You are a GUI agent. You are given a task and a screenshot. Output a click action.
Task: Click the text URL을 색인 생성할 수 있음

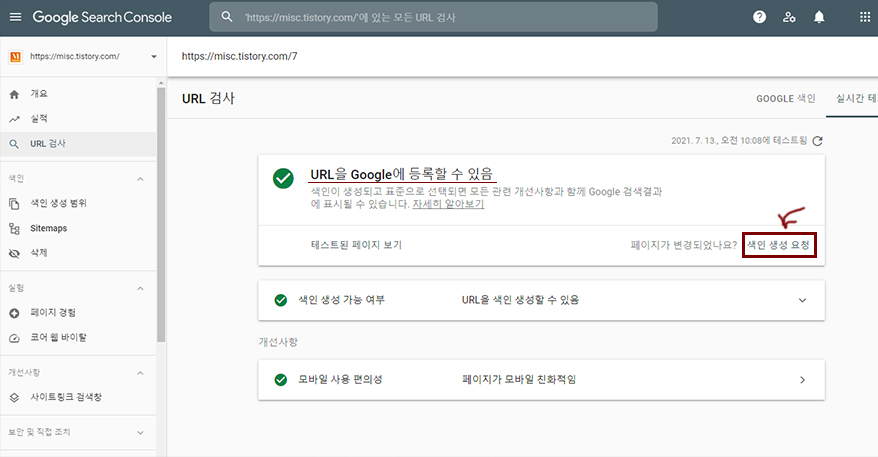pyautogui.click(x=520, y=300)
